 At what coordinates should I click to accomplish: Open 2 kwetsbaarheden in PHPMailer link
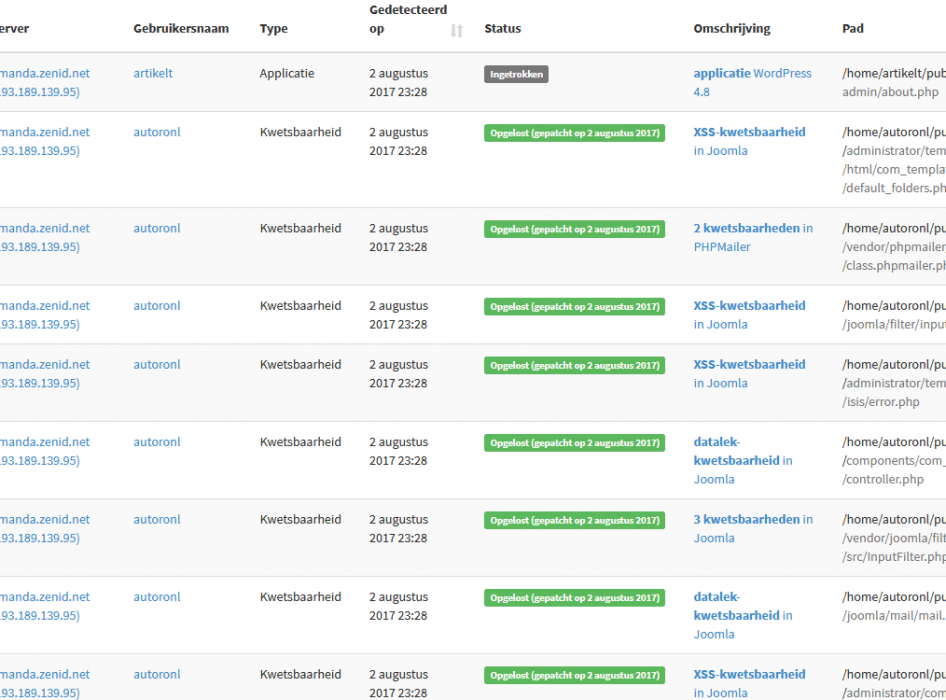(753, 237)
